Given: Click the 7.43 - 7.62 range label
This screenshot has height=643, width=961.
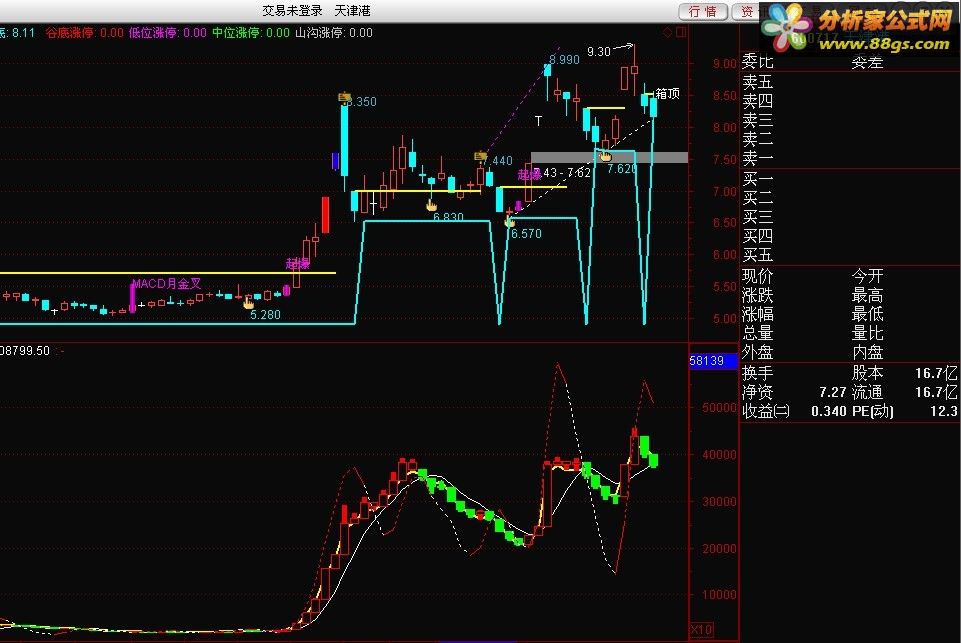Looking at the screenshot, I should [x=561, y=173].
